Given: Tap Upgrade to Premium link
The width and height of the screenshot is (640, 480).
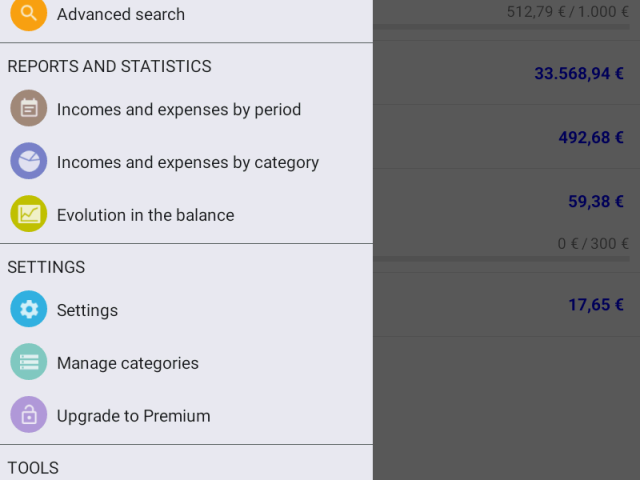Looking at the screenshot, I should click(x=133, y=416).
